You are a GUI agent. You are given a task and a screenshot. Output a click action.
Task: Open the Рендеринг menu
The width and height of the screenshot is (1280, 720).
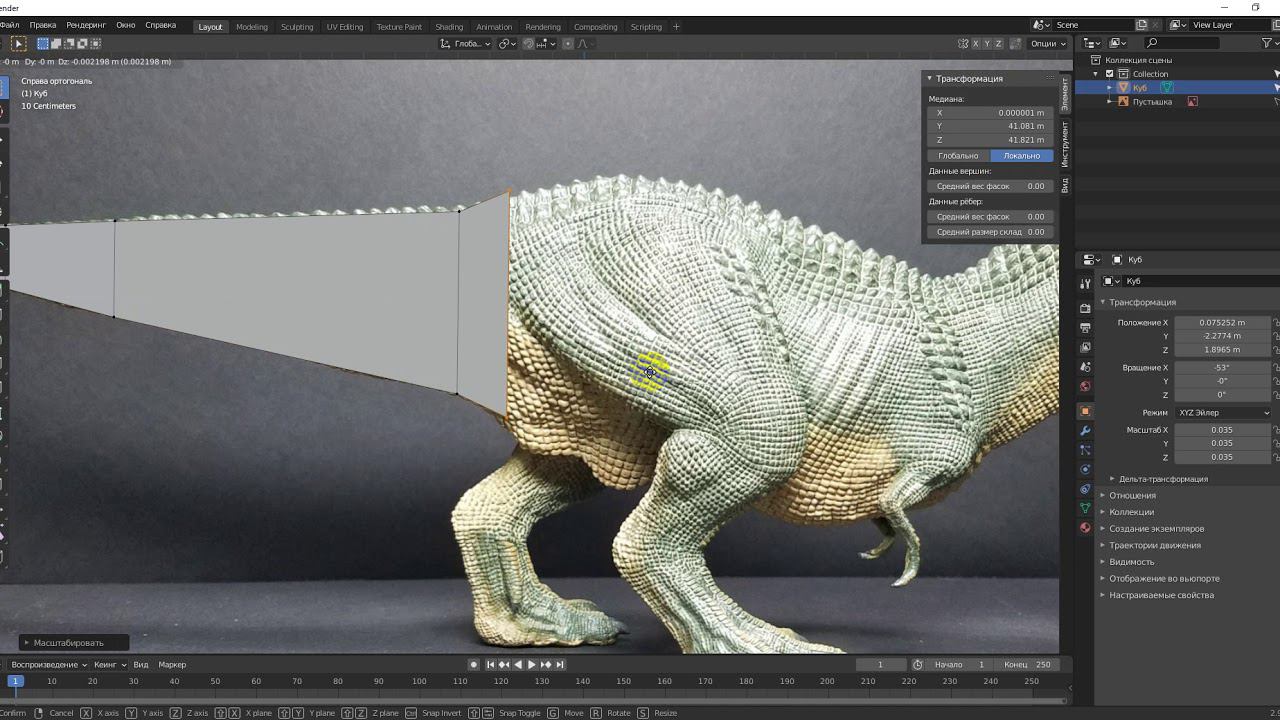tap(86, 25)
